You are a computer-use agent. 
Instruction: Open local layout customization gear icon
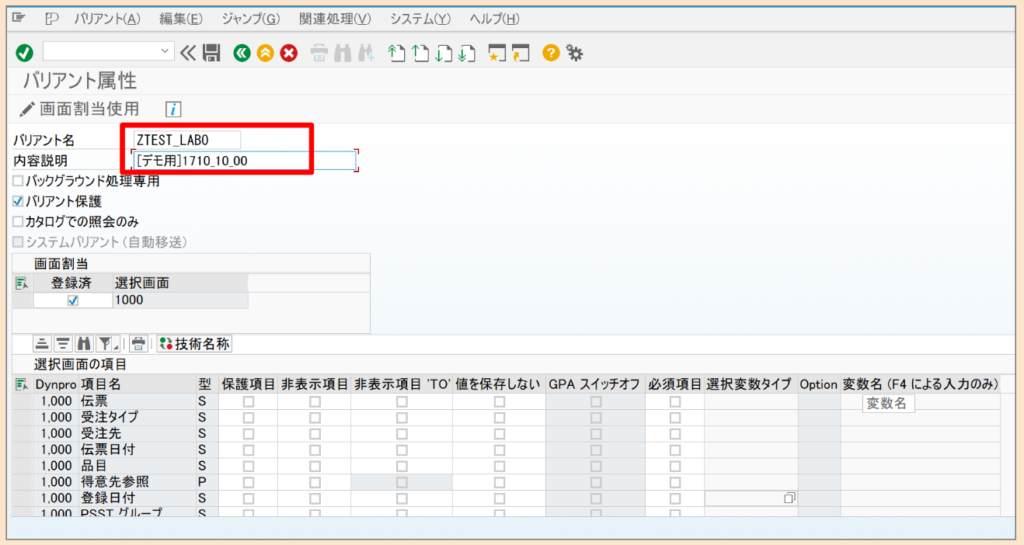pos(575,53)
